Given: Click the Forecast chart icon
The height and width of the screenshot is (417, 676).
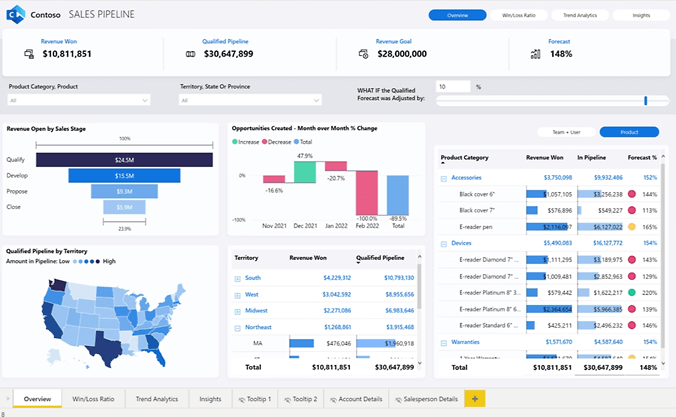Looking at the screenshot, I should coord(535,54).
